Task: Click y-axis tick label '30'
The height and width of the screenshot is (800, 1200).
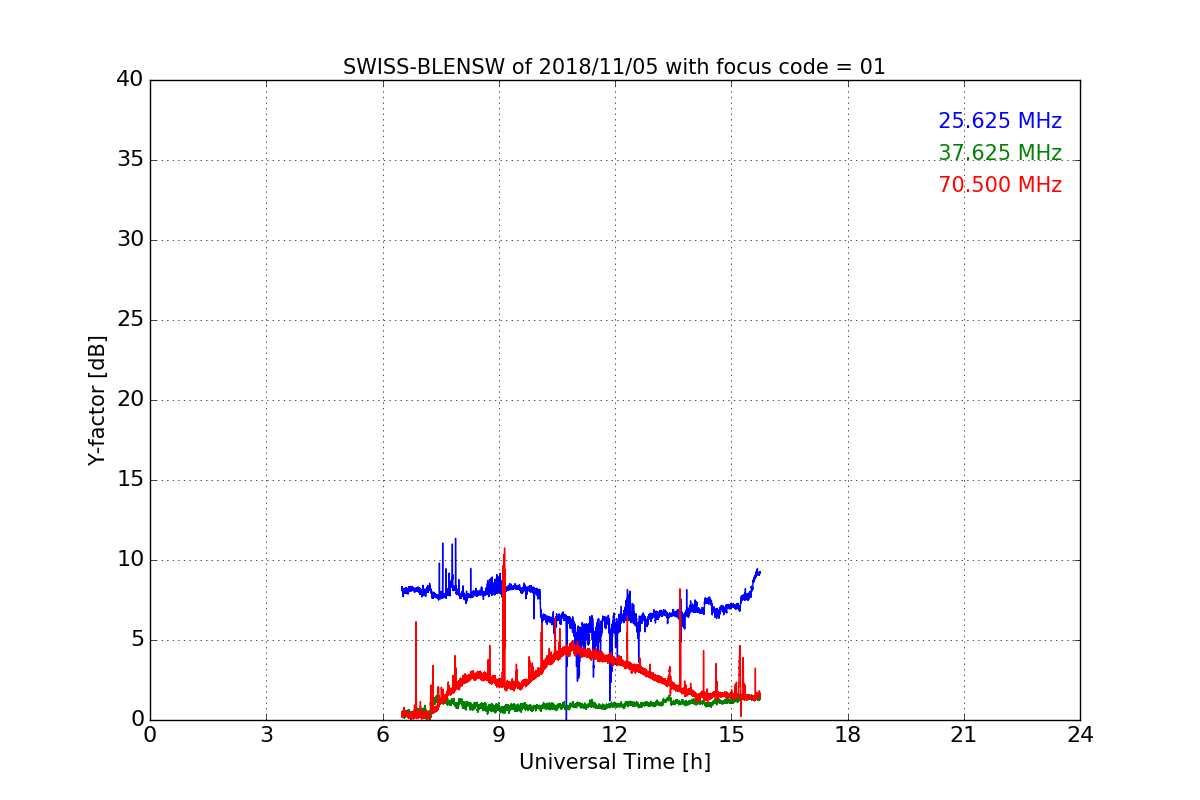Action: (x=130, y=240)
